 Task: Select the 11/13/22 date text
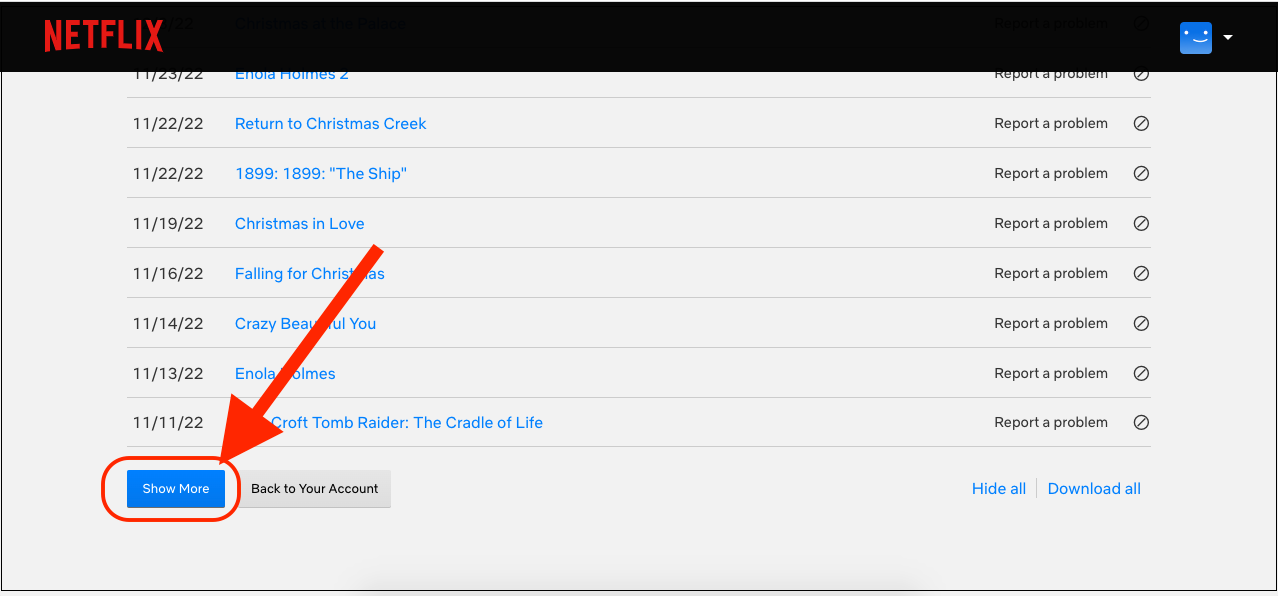click(x=168, y=374)
